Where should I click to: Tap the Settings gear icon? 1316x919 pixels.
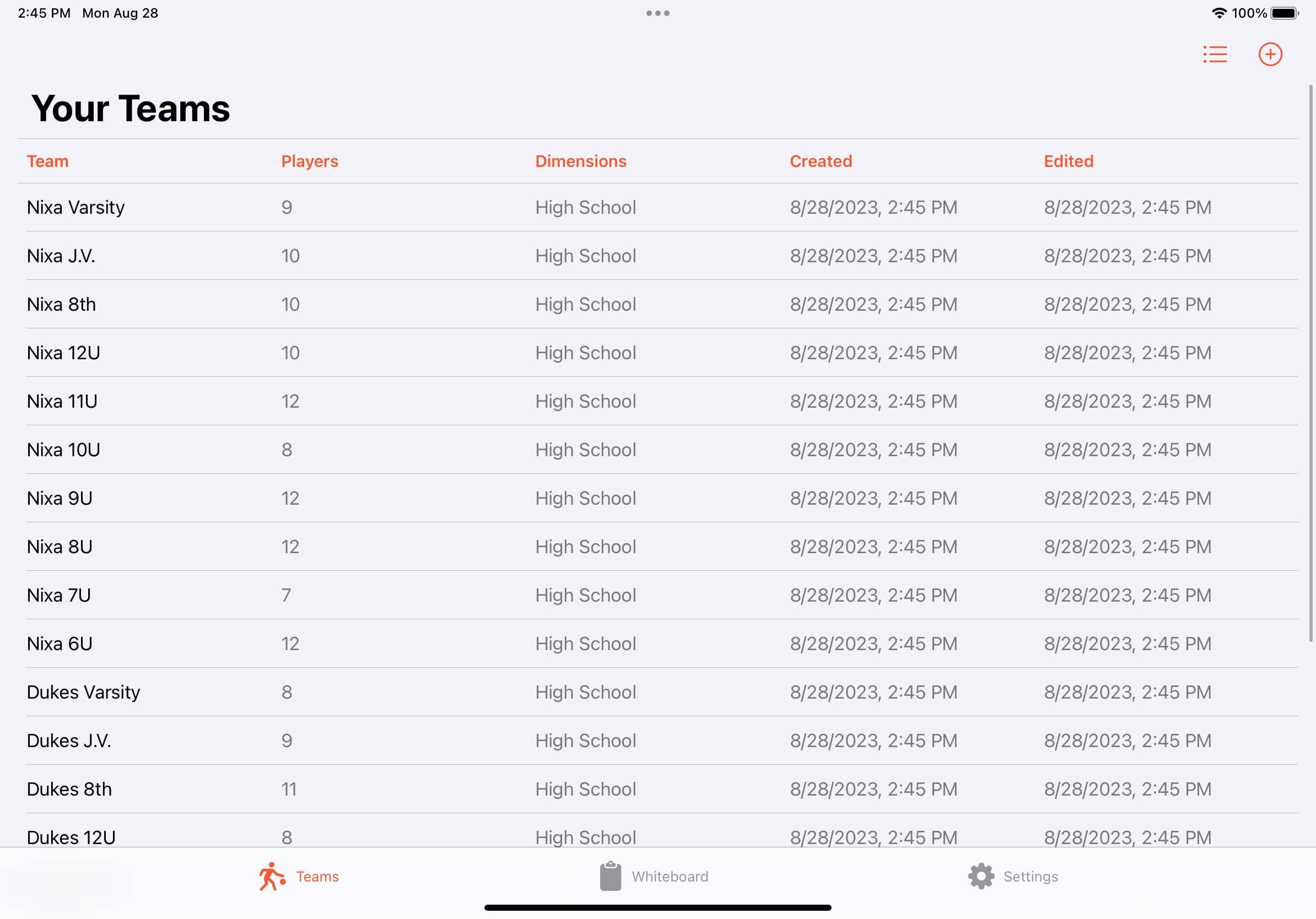[981, 876]
